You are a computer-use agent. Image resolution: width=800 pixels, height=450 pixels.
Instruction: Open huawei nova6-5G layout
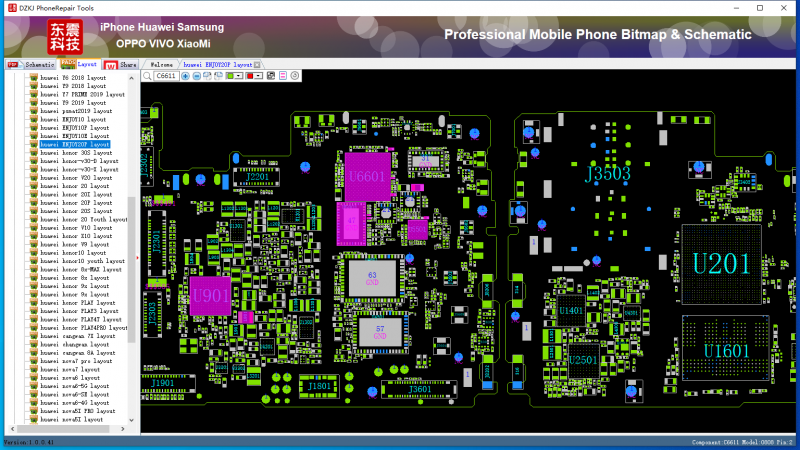point(74,386)
